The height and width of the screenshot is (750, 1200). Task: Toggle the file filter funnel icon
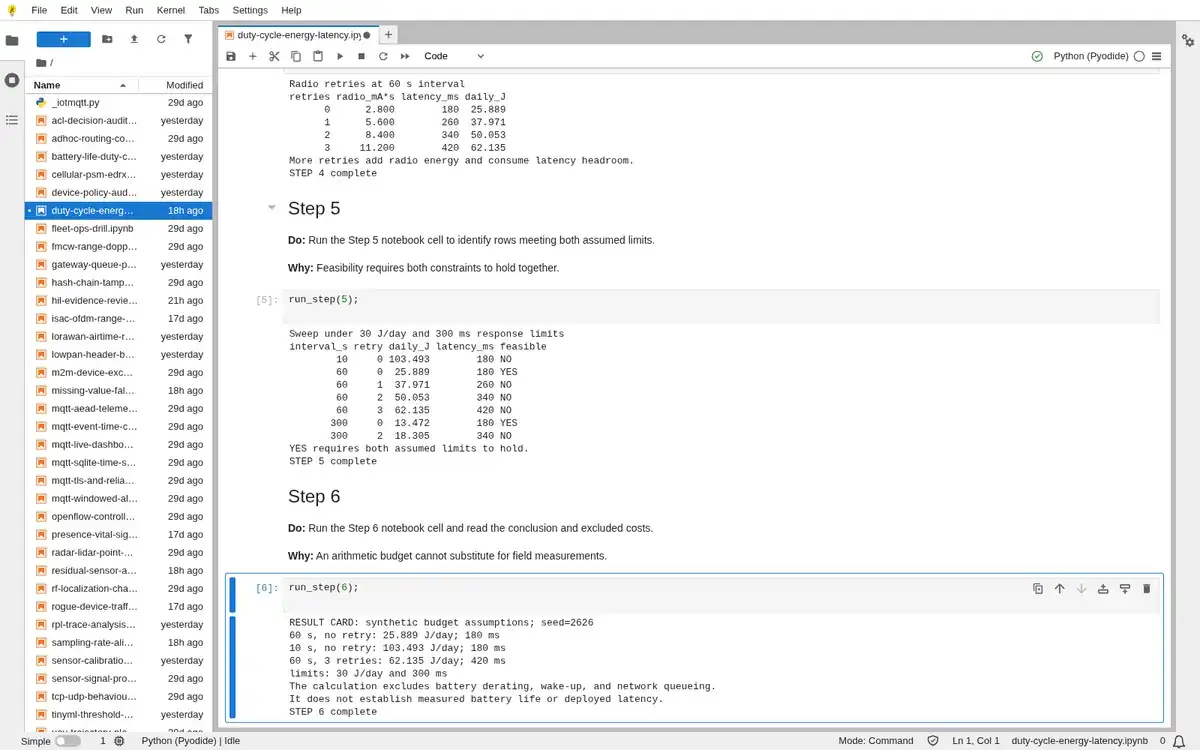coord(188,39)
